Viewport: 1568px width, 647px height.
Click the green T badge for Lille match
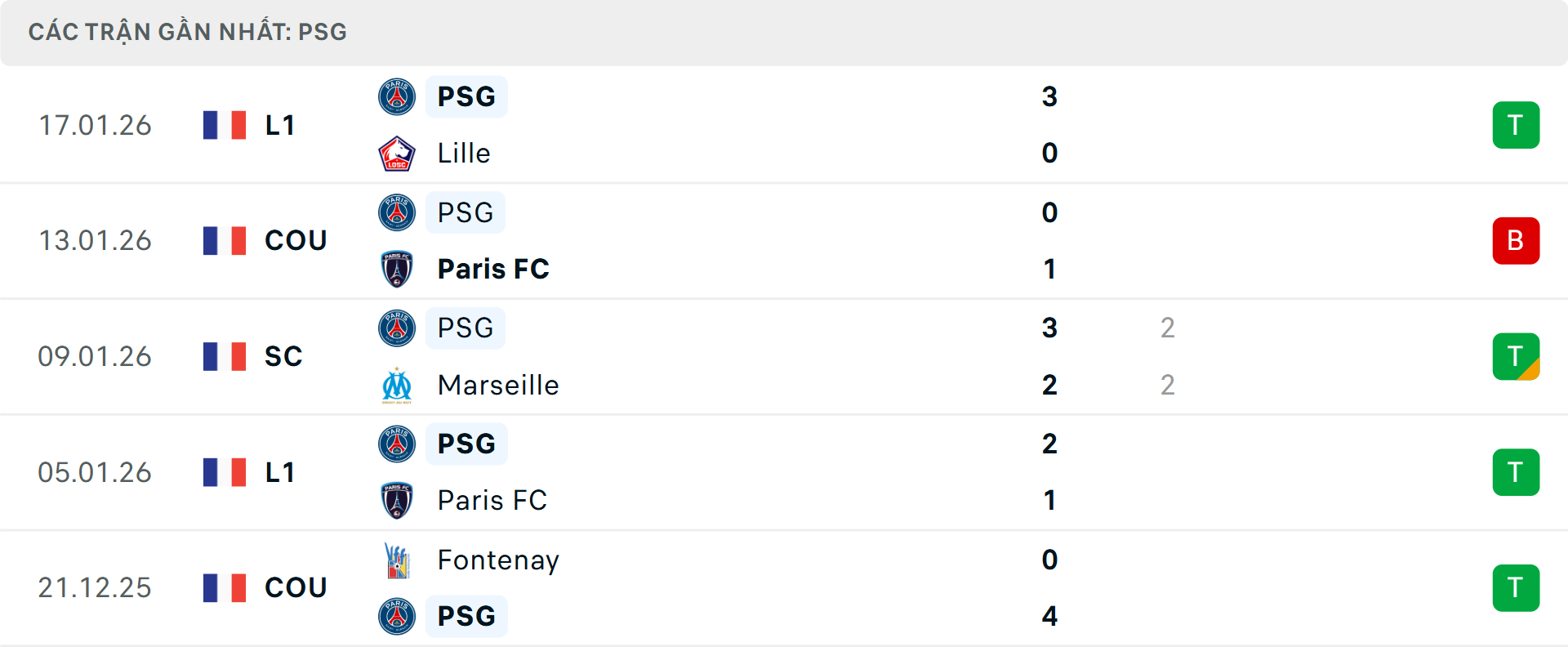[x=1516, y=125]
